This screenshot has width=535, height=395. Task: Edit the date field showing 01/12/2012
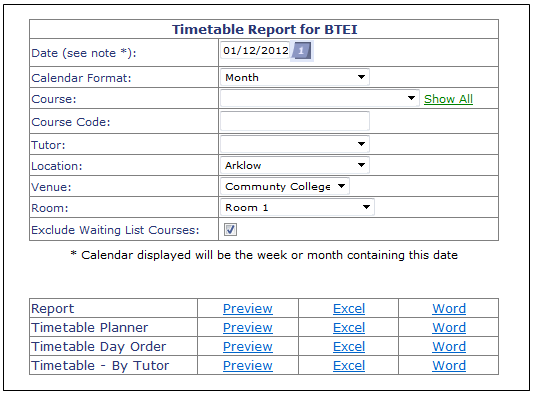(255, 50)
